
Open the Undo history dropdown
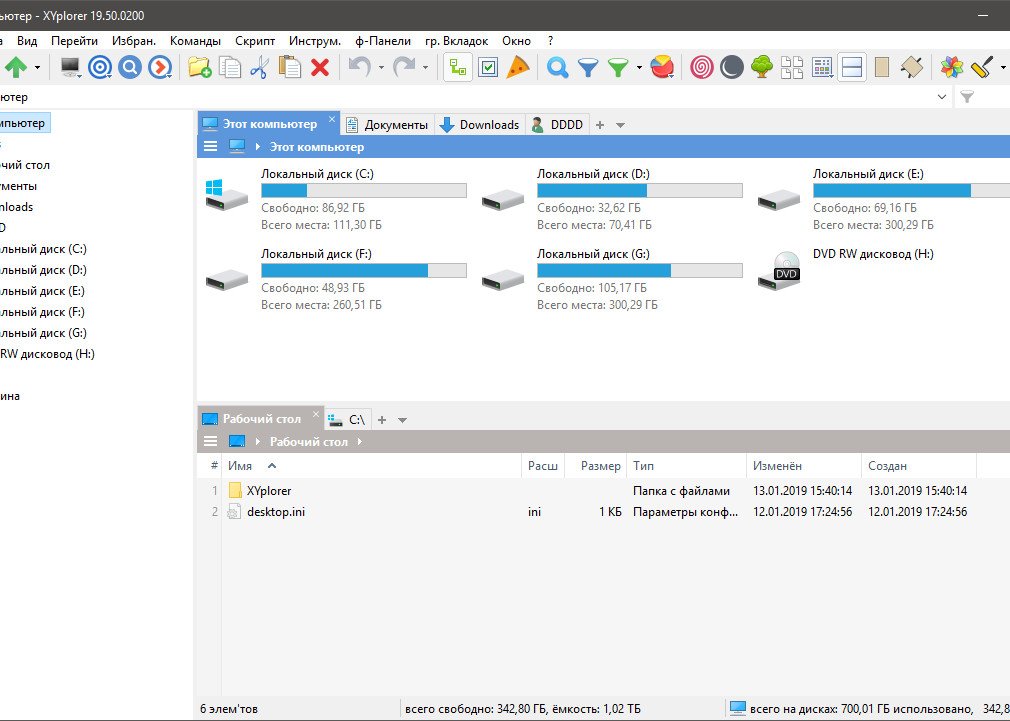click(x=381, y=67)
